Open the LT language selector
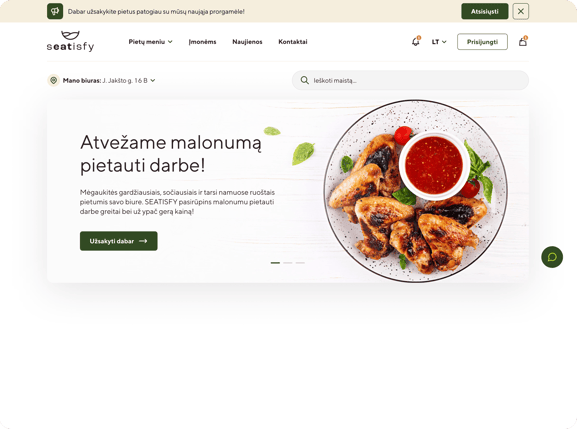The height and width of the screenshot is (429, 577). [439, 42]
